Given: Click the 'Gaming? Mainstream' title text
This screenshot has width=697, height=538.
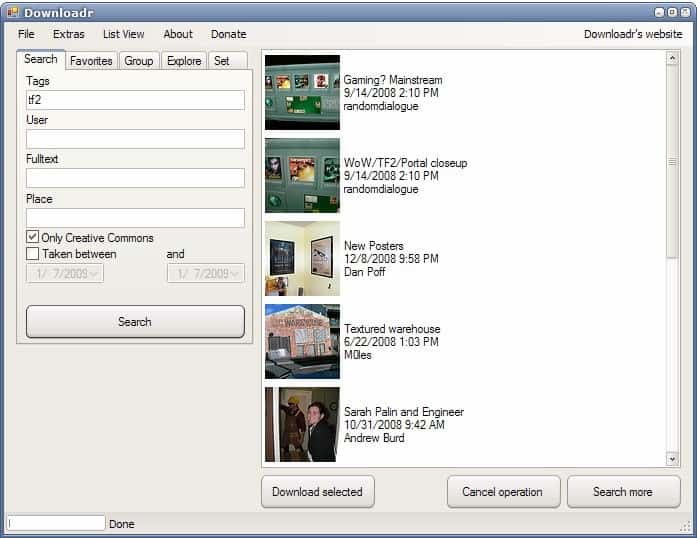Looking at the screenshot, I should pyautogui.click(x=393, y=80).
